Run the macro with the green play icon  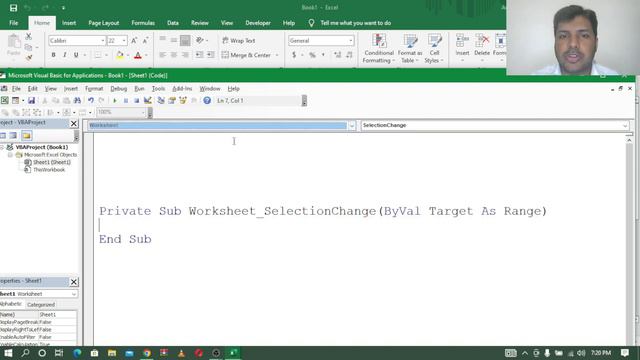115,100
